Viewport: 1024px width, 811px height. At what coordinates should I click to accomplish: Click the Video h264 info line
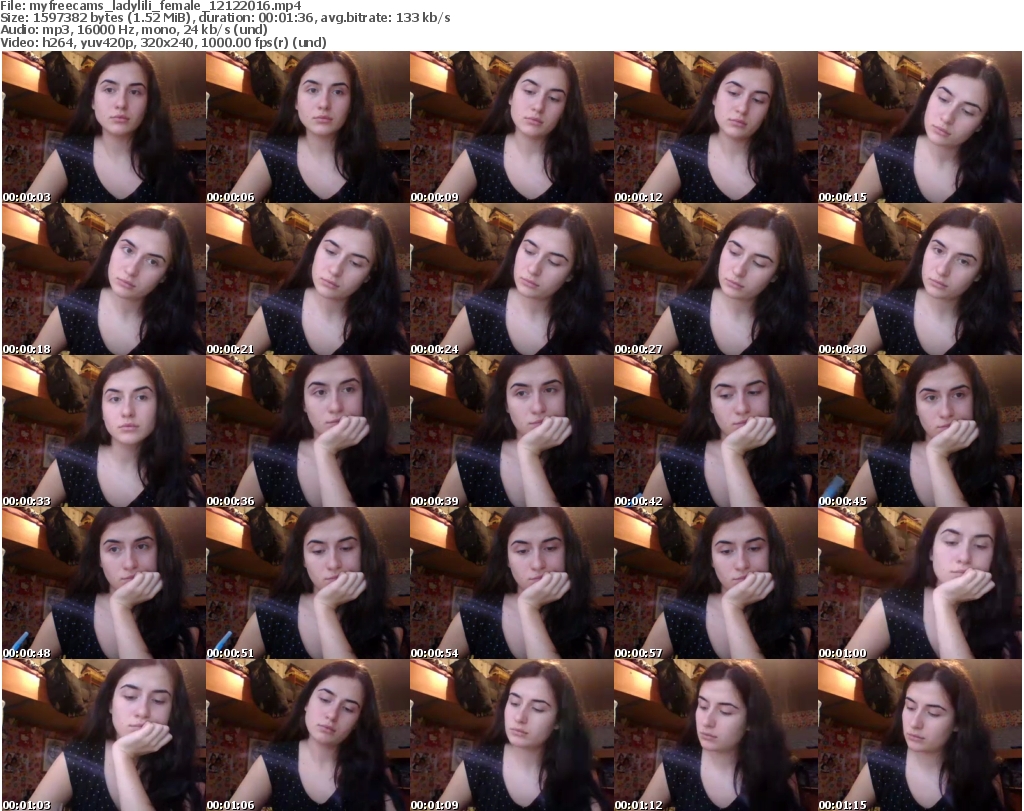point(163,42)
